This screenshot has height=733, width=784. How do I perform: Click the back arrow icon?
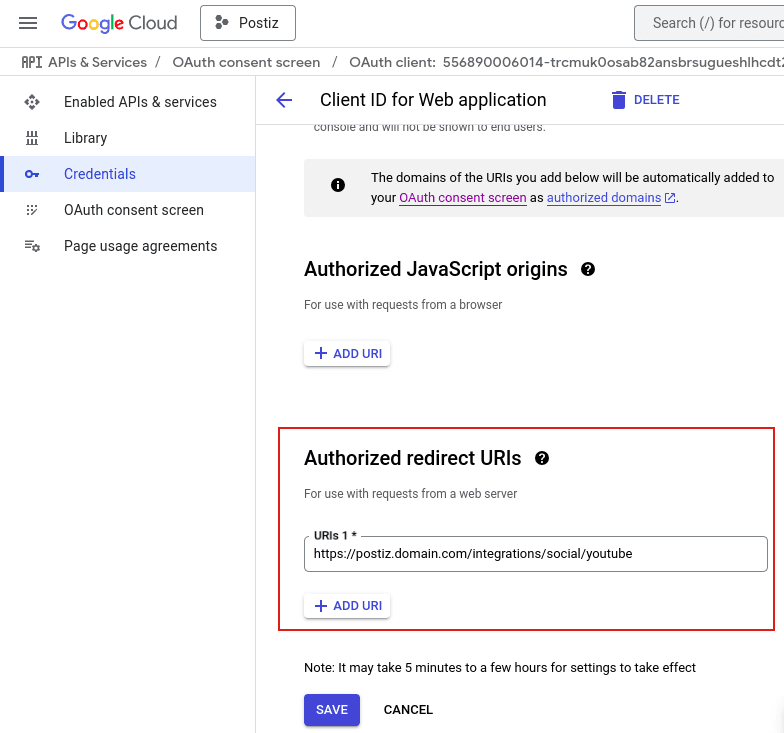tap(284, 100)
